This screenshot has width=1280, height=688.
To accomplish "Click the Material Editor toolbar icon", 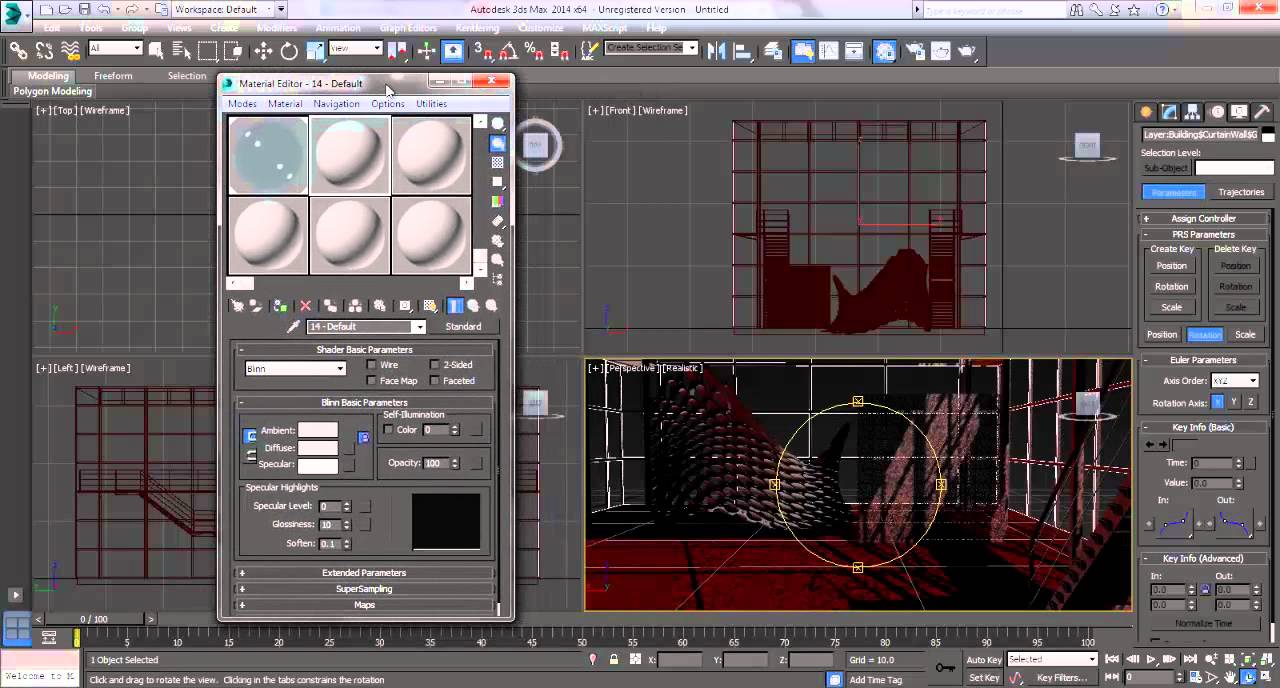I will pos(885,50).
